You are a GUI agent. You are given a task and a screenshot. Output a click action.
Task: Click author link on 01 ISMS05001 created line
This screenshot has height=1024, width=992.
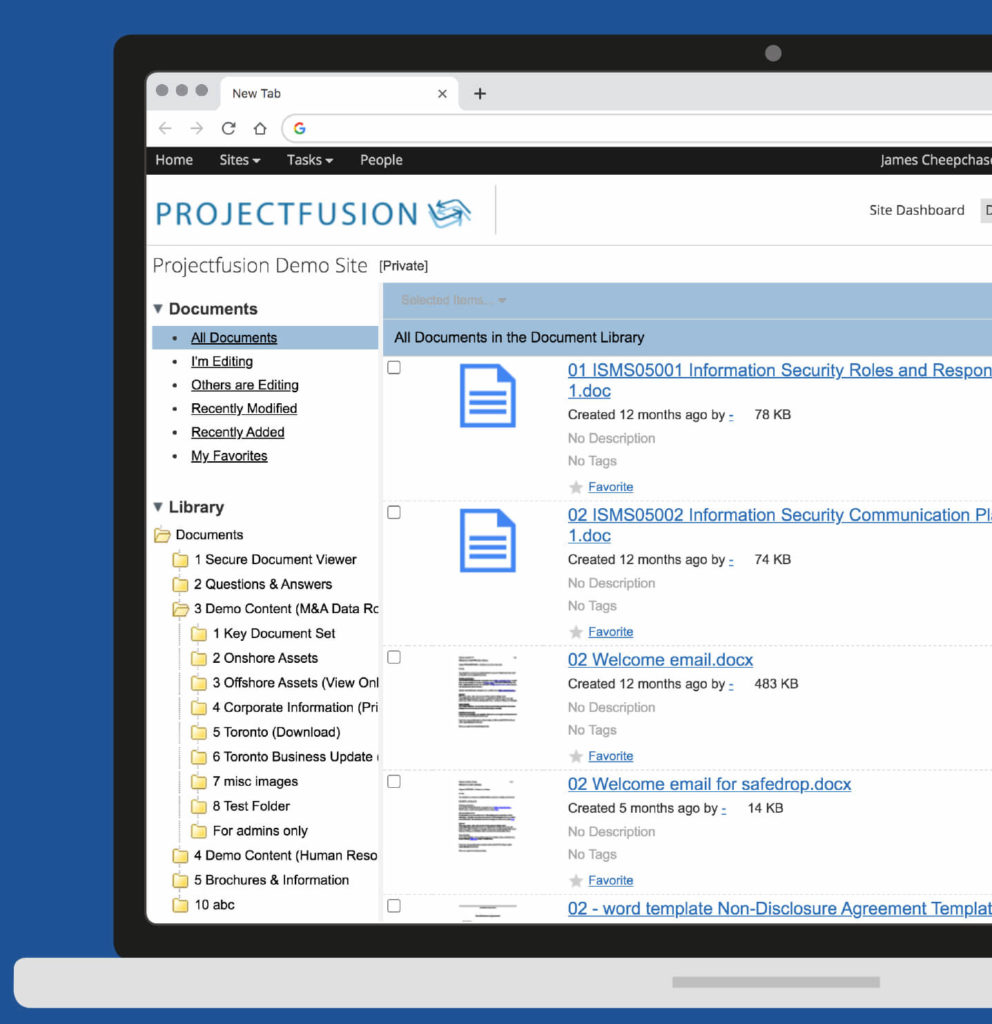(731, 415)
